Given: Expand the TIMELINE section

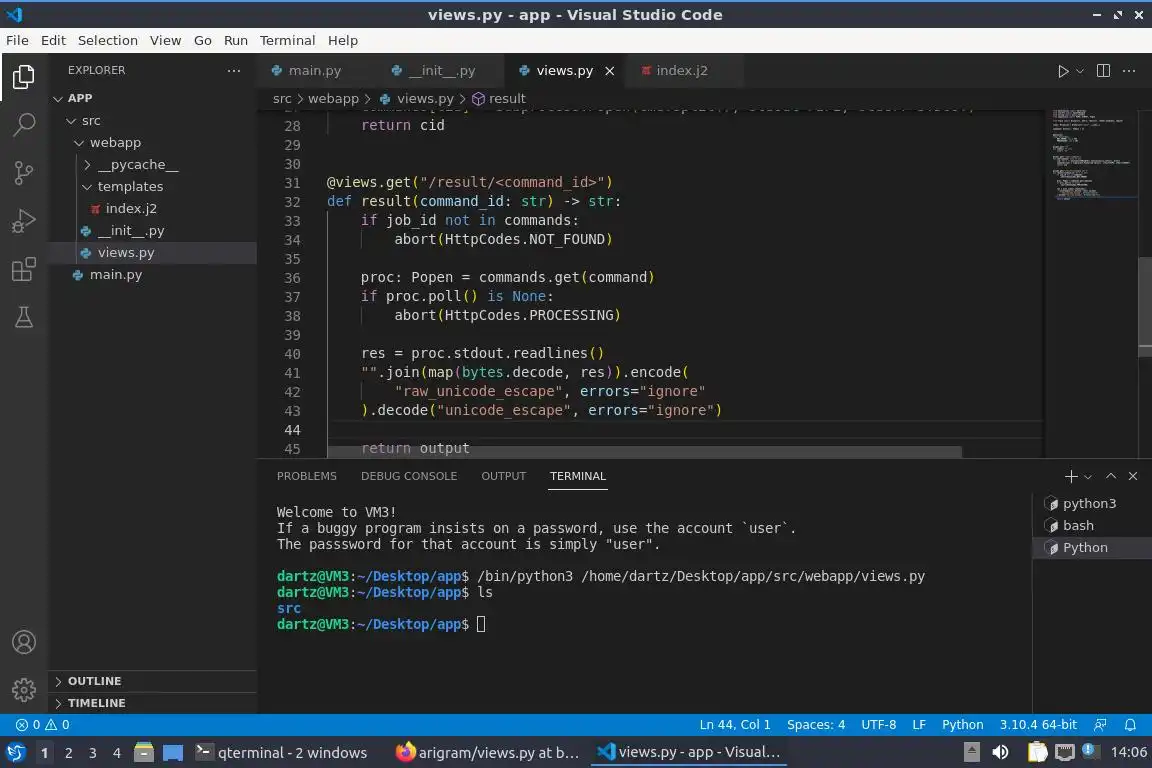Looking at the screenshot, I should tap(153, 703).
